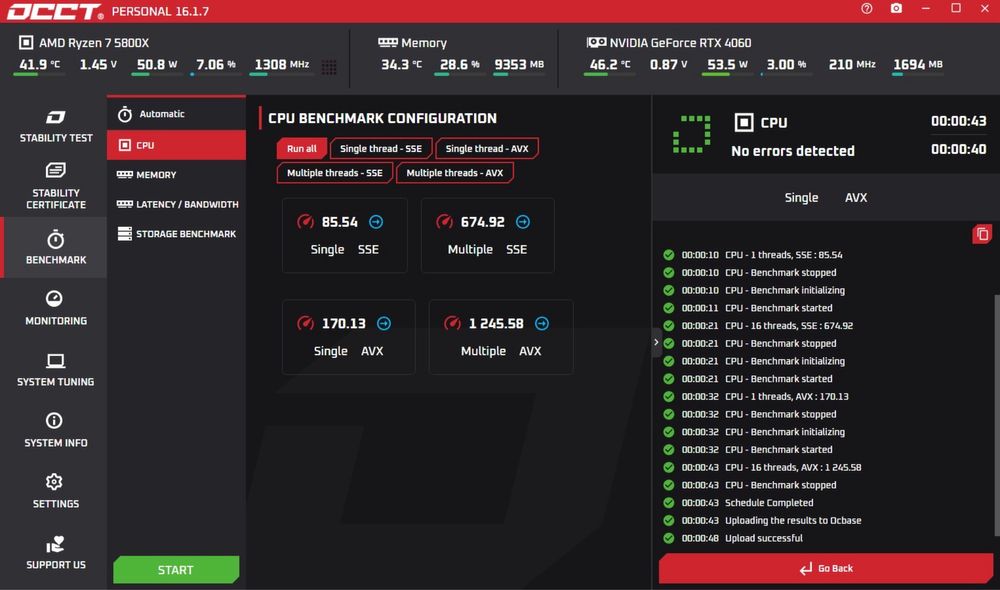Viewport: 1000px width, 590px height.
Task: Click the gauge icon beside 170.13
Action: [x=305, y=323]
